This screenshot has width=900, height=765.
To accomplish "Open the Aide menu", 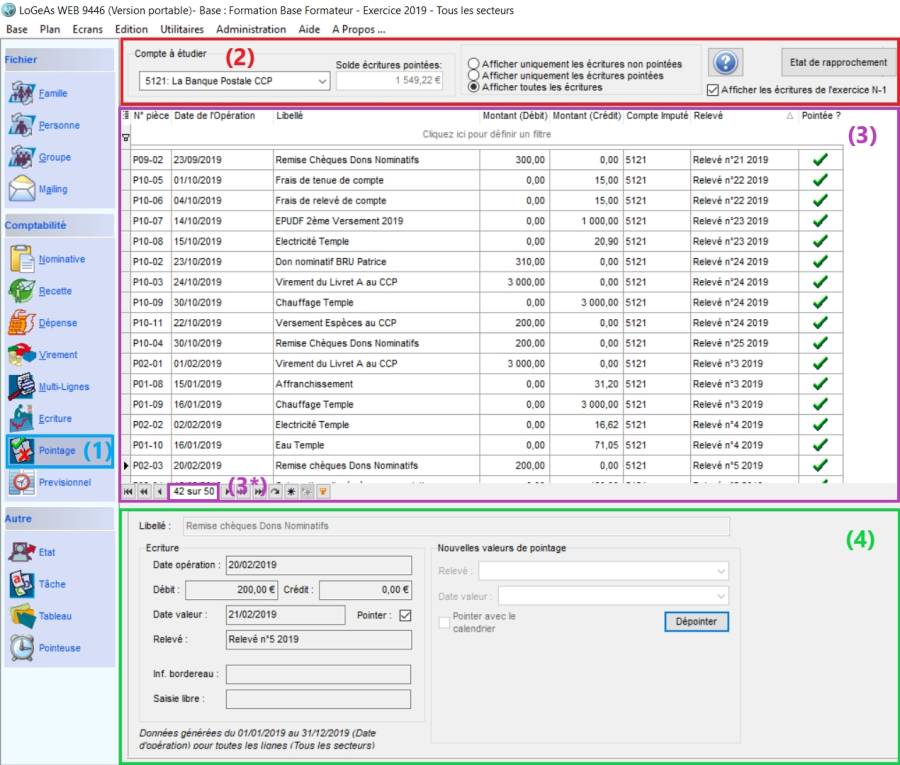I will [x=309, y=29].
